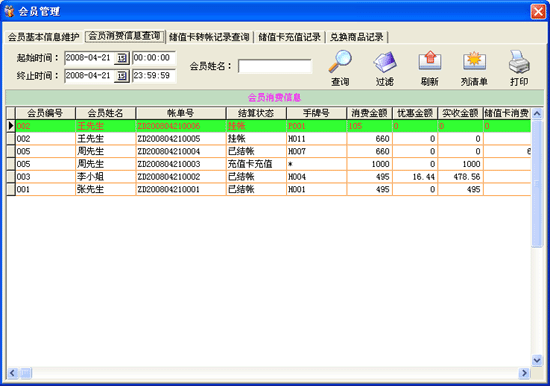The height and width of the screenshot is (386, 550).
Task: Select bill number ZD200804210002
Action: coord(181,177)
